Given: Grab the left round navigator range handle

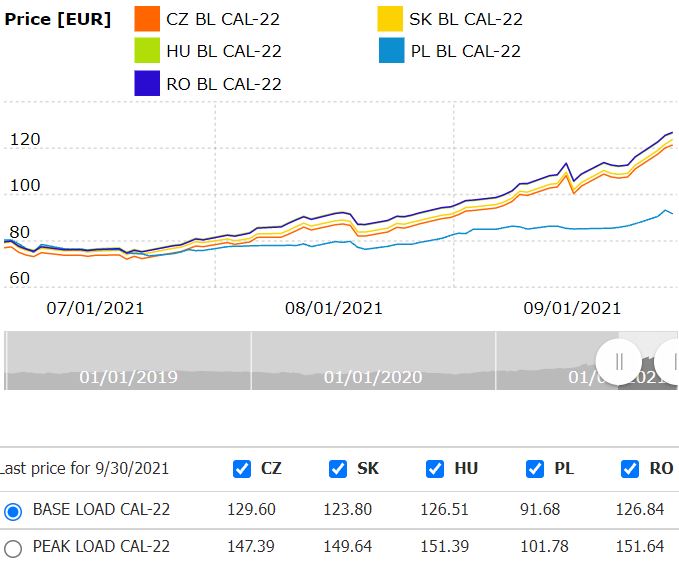Looking at the screenshot, I should click(618, 360).
